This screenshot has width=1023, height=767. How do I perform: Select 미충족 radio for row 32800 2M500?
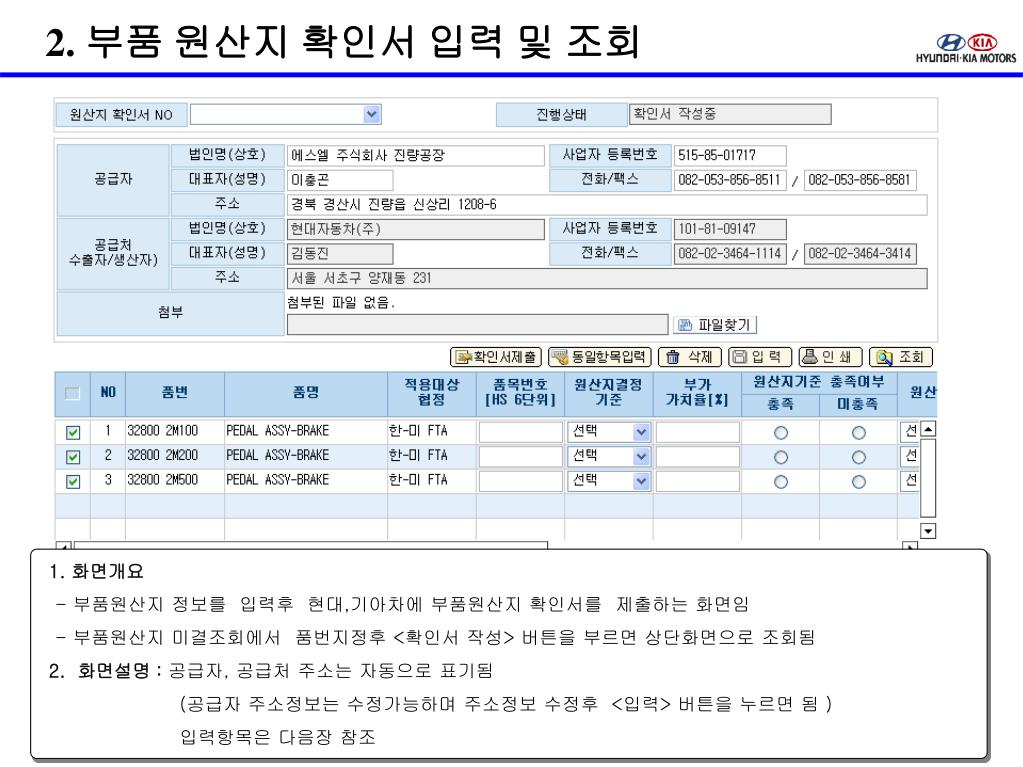click(x=859, y=482)
